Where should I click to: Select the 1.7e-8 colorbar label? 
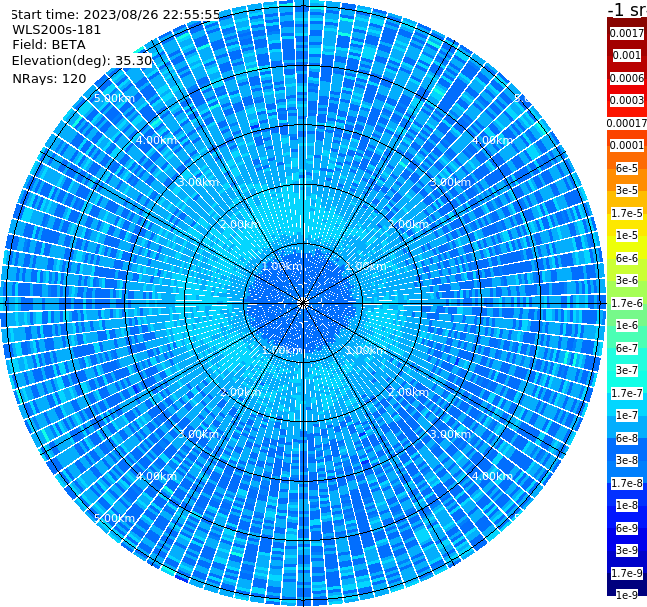(627, 483)
